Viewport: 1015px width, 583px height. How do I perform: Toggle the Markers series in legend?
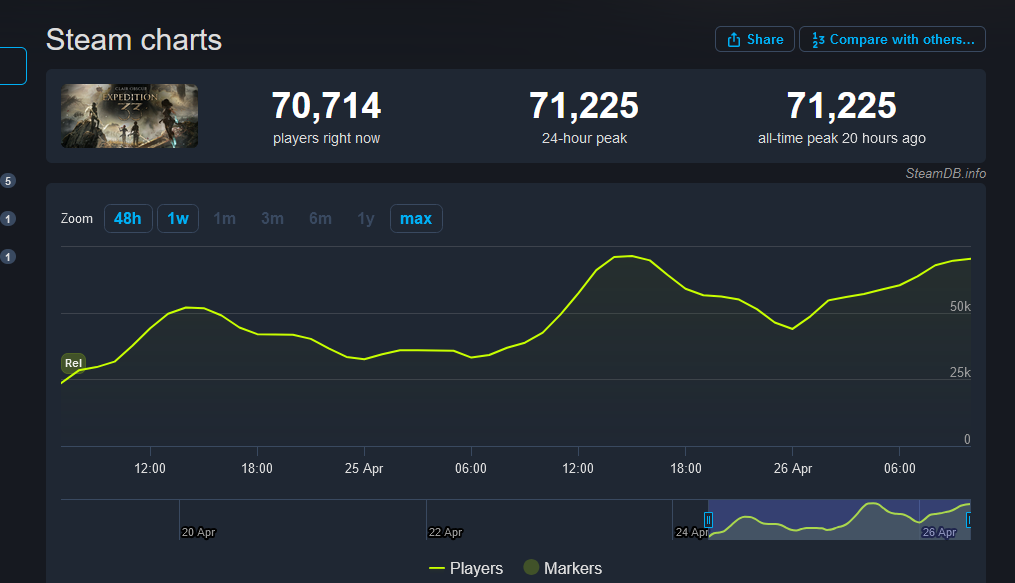563,568
